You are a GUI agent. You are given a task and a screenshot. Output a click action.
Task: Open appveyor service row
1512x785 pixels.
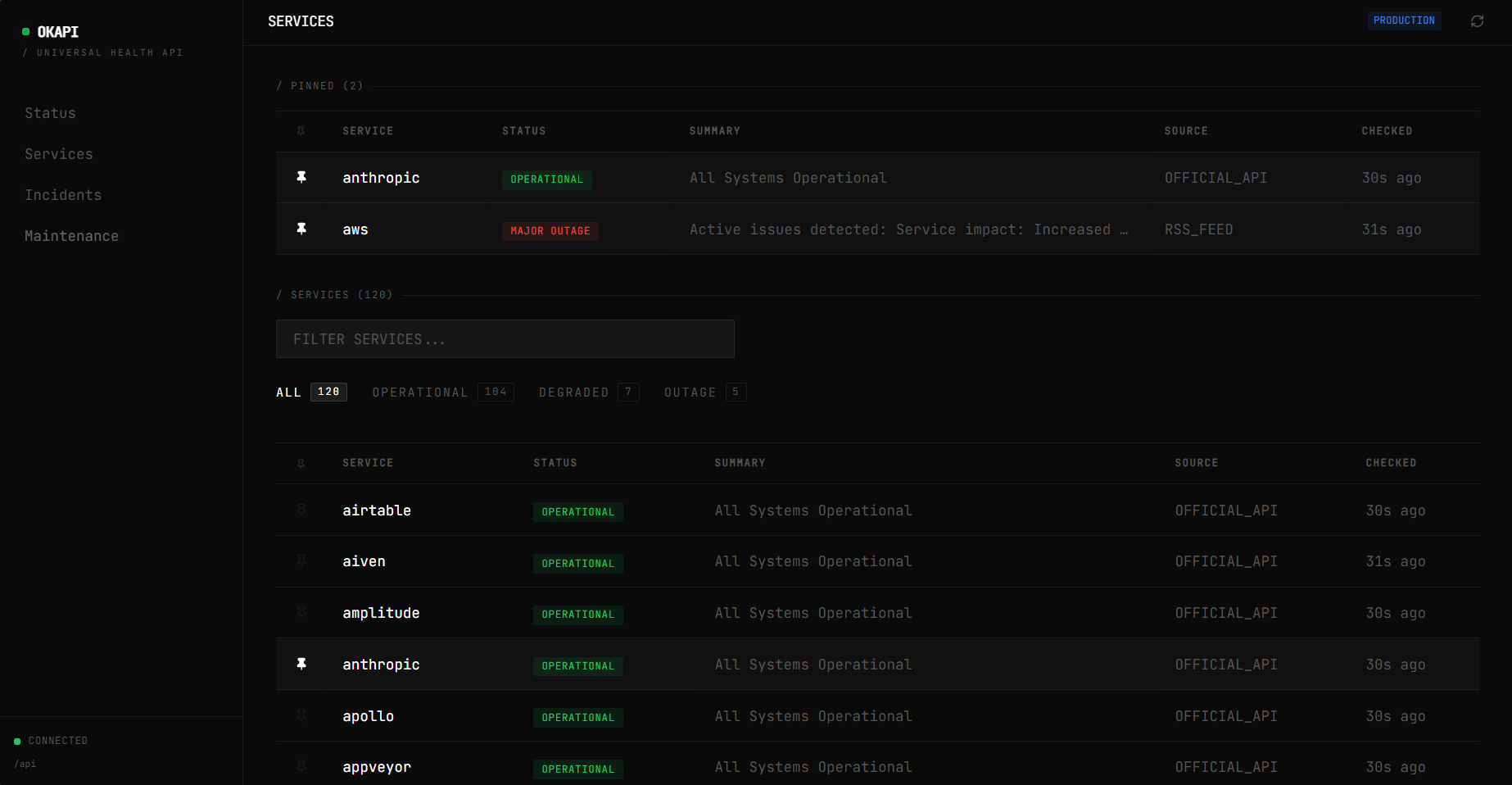(x=878, y=764)
